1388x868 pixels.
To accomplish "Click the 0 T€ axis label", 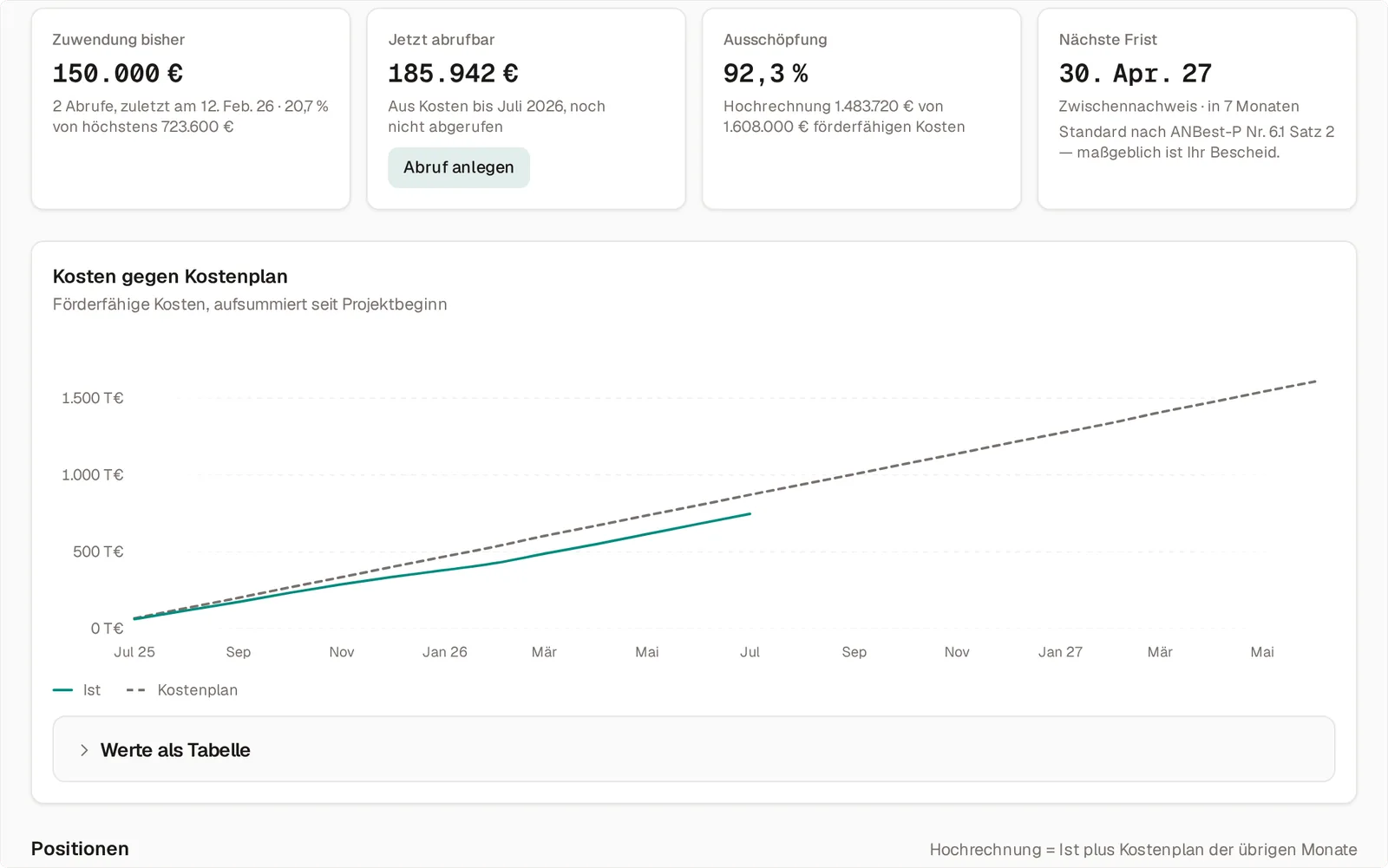I will tap(107, 629).
